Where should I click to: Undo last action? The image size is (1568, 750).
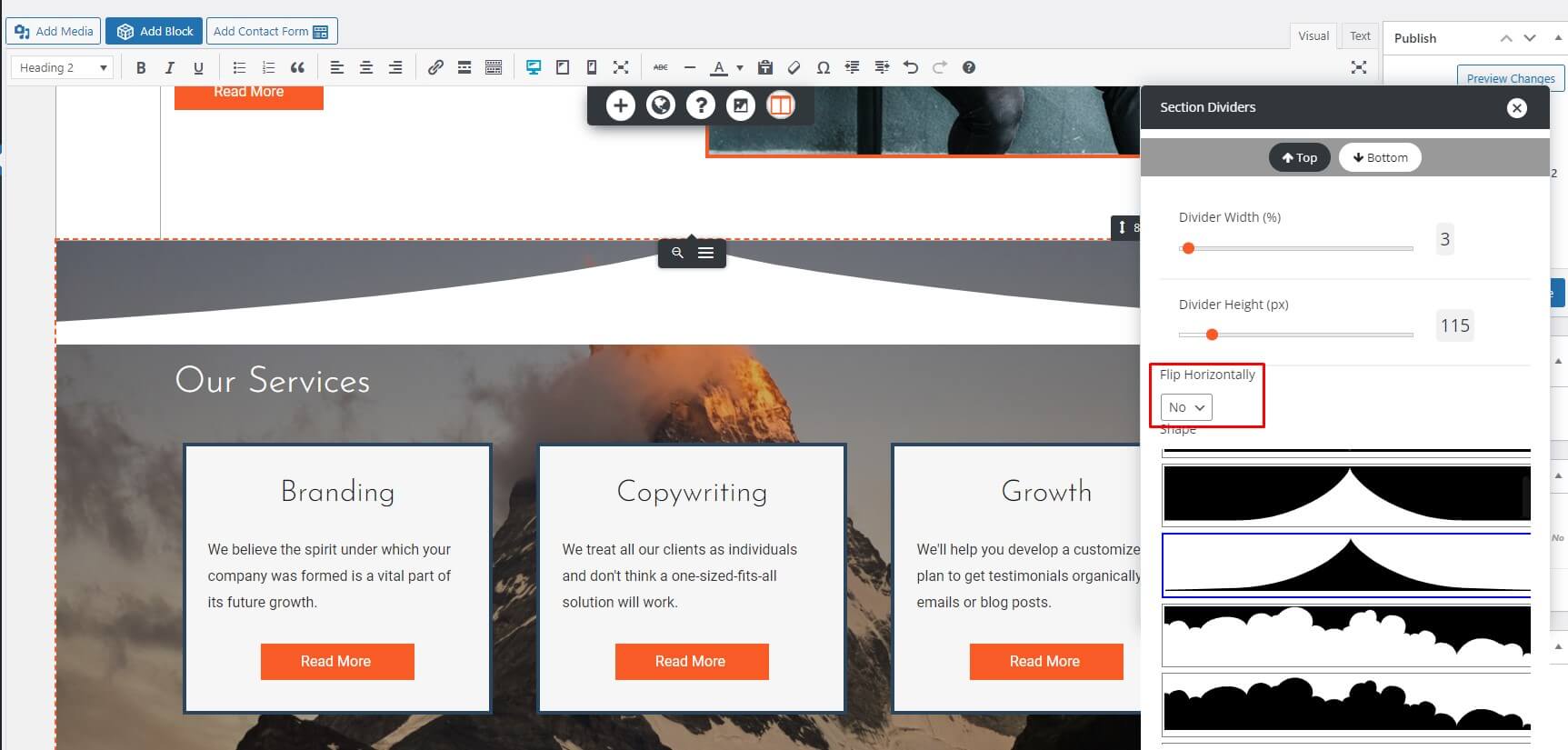(911, 67)
